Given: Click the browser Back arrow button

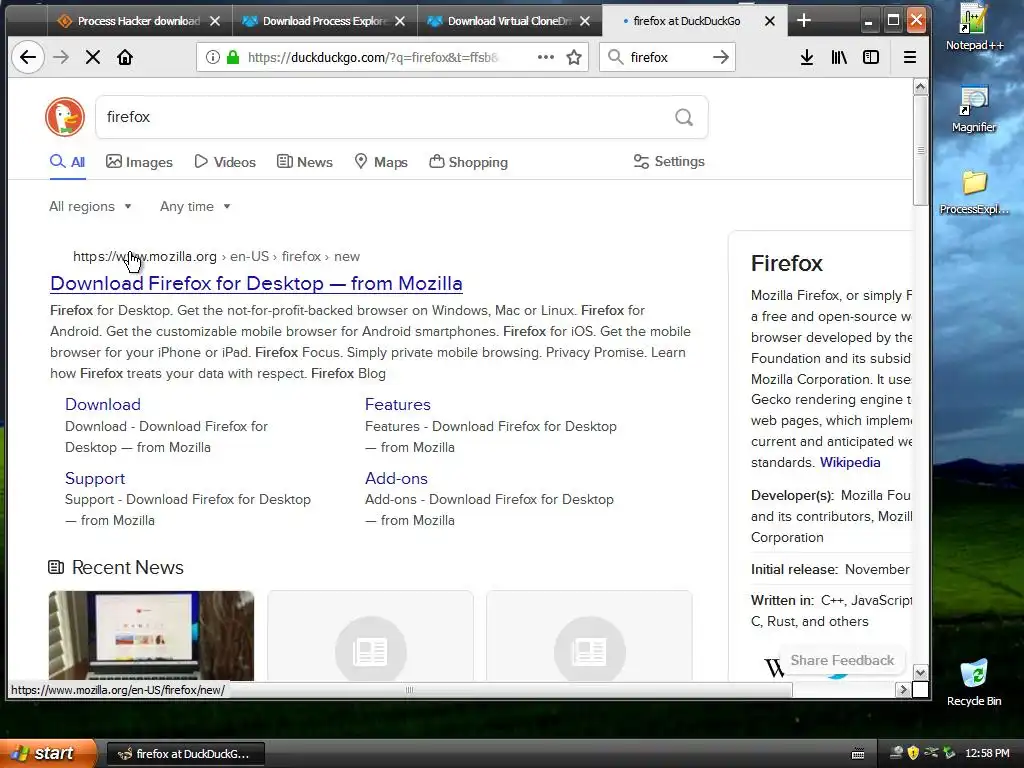Looking at the screenshot, I should (x=27, y=57).
